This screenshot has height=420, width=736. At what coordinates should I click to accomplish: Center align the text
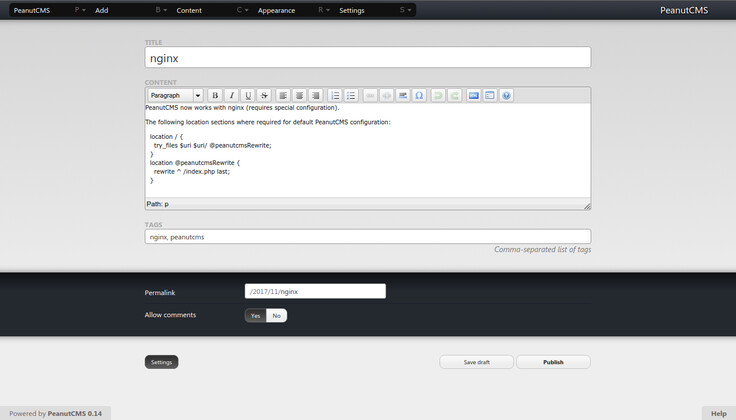(x=299, y=96)
